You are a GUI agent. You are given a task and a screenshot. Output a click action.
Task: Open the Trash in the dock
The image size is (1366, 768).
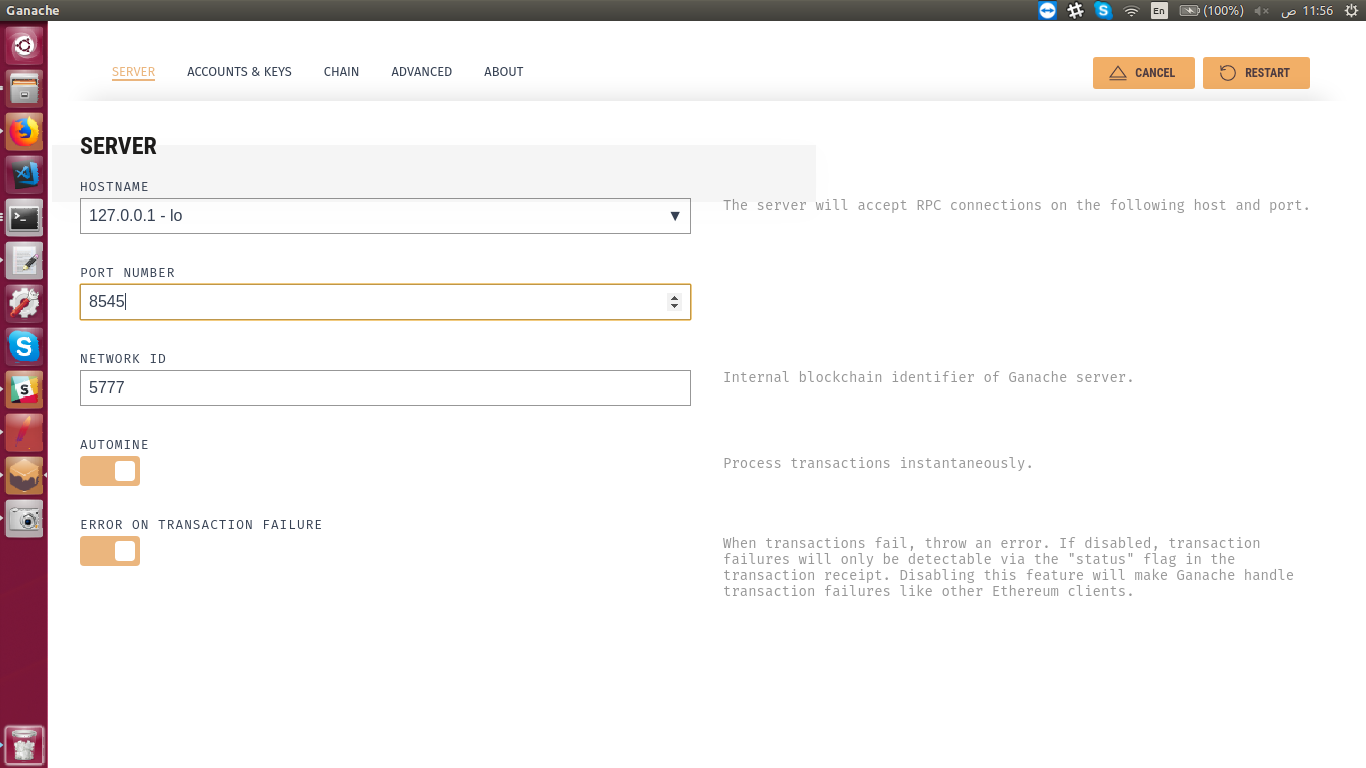tap(24, 745)
